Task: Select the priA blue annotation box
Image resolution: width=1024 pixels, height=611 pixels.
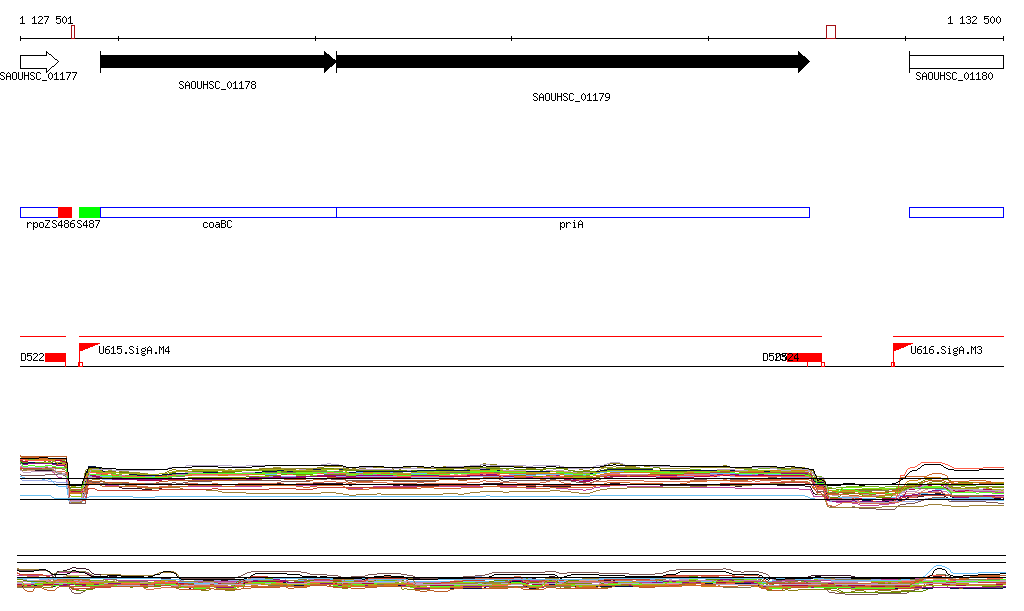Action: 573,212
